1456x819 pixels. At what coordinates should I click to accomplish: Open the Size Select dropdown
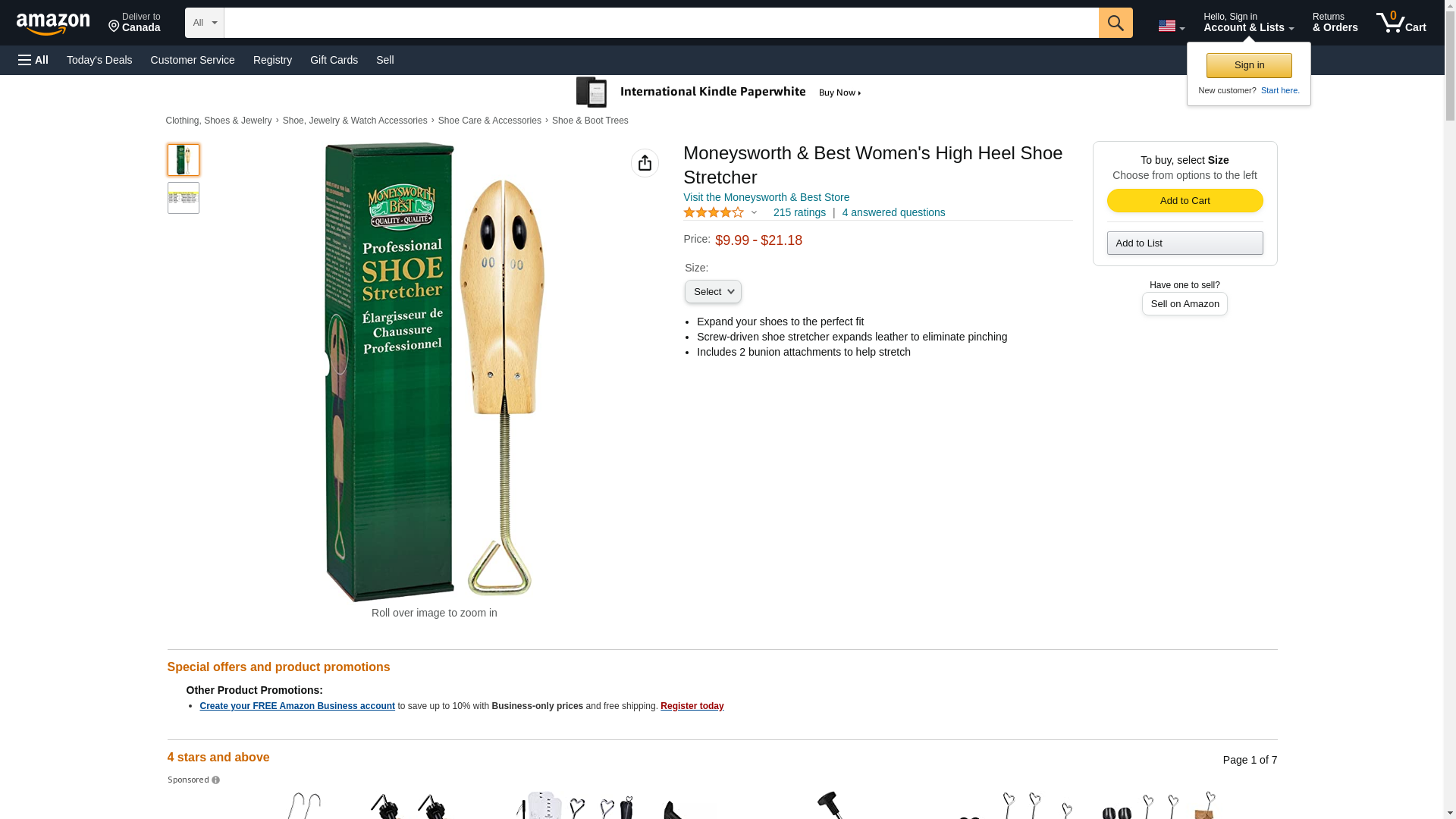[x=713, y=292]
